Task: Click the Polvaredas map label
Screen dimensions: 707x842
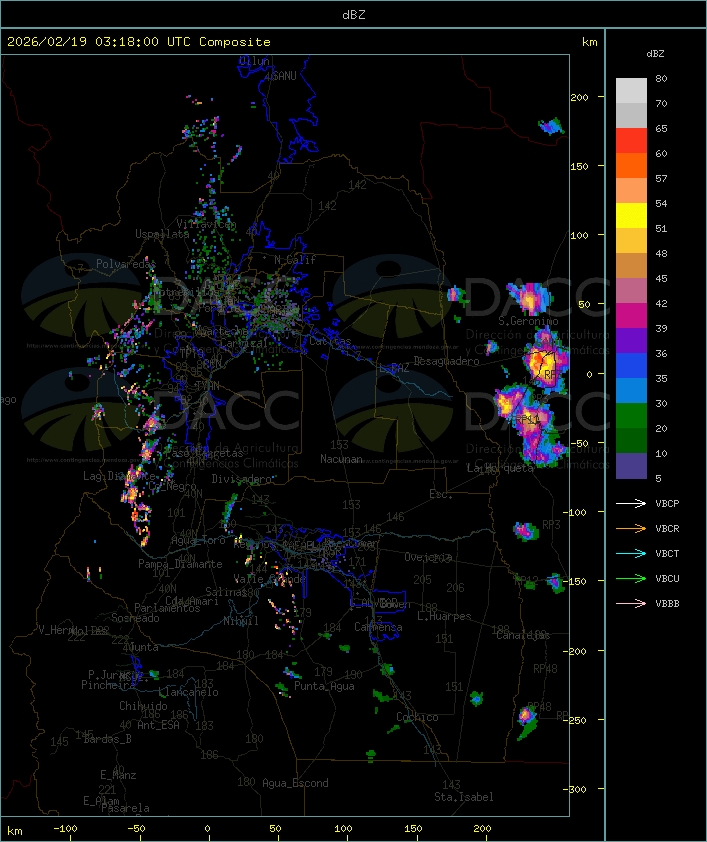Action: click(x=126, y=264)
